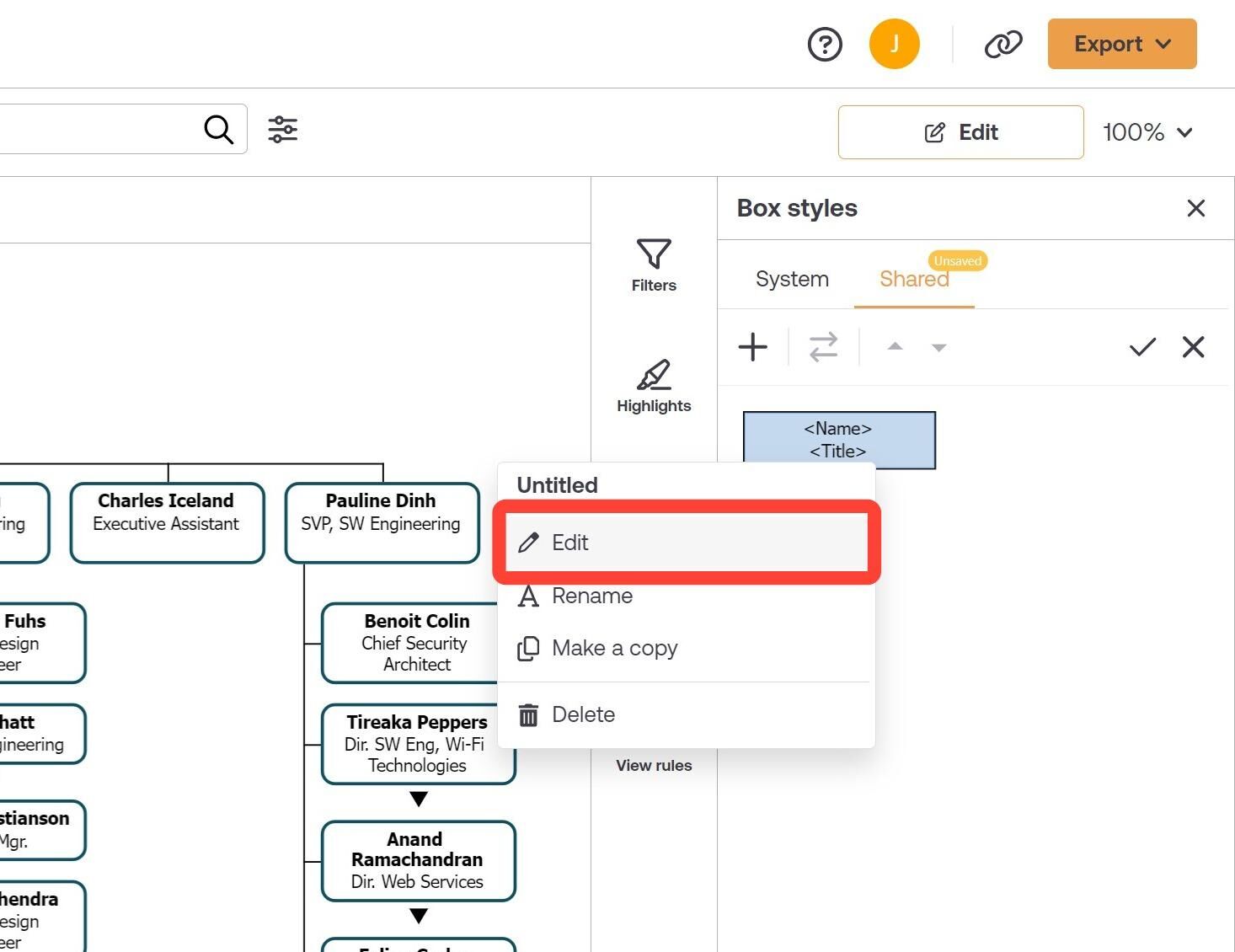Click the help question mark icon
This screenshot has height=952, width=1235.
pyautogui.click(x=825, y=44)
